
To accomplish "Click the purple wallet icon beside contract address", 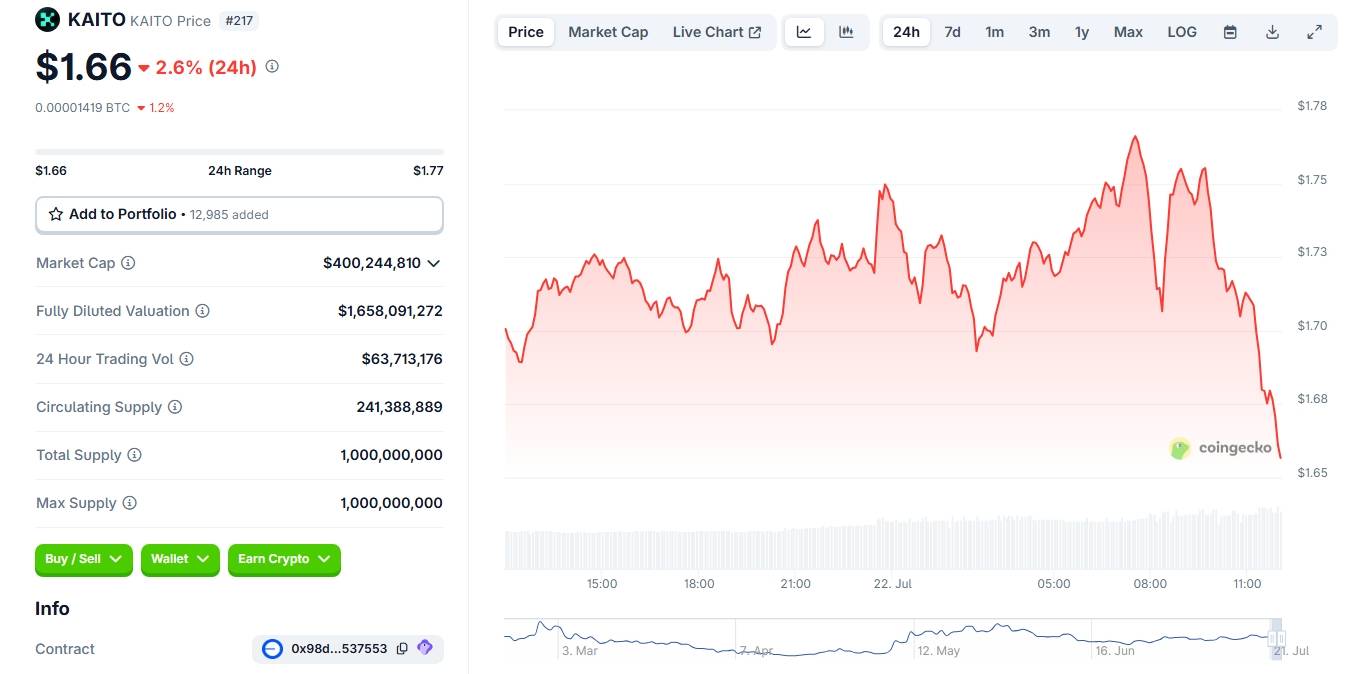I will 425,648.
